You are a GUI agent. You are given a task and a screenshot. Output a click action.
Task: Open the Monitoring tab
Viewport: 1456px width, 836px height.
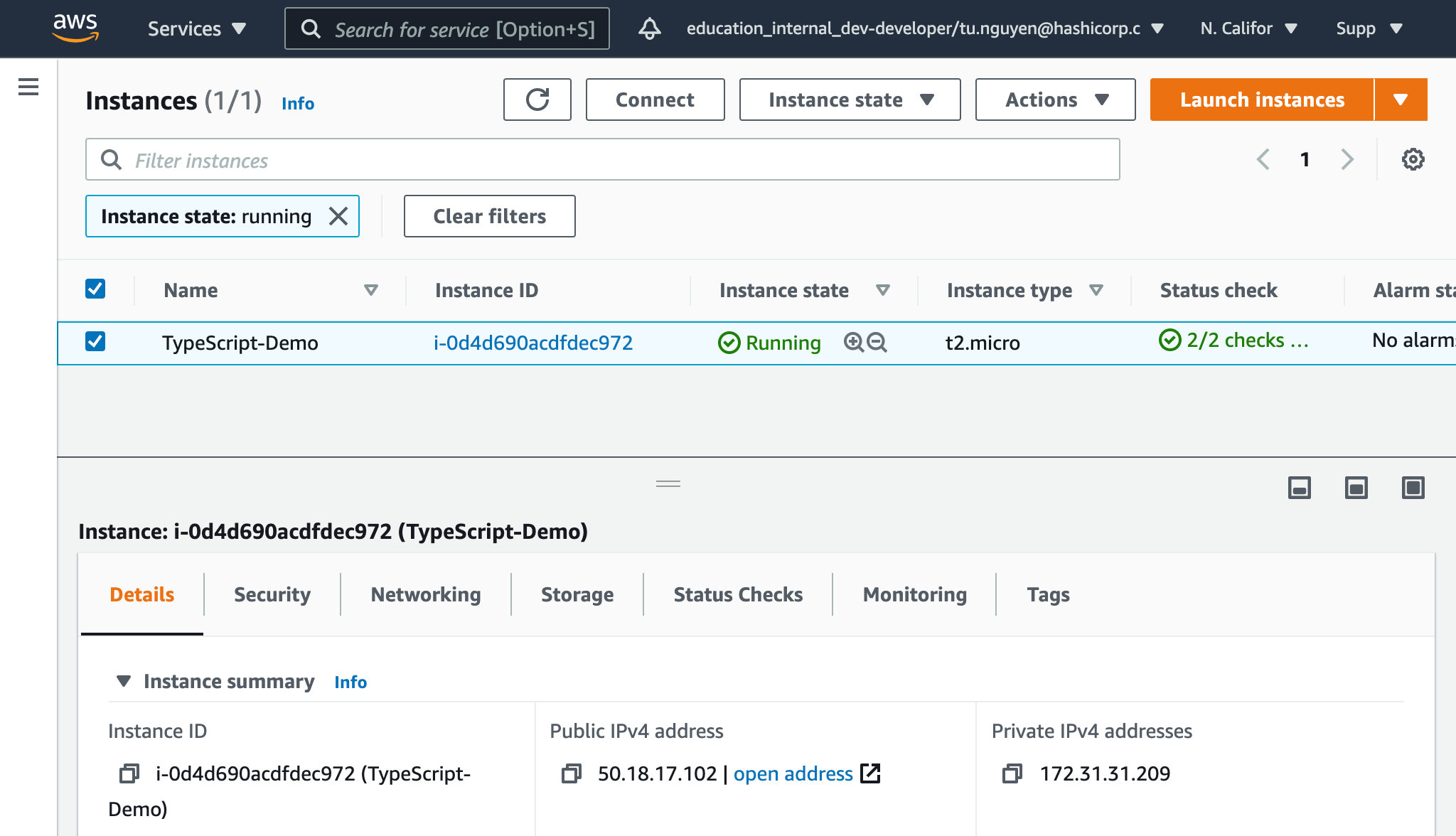coord(914,594)
